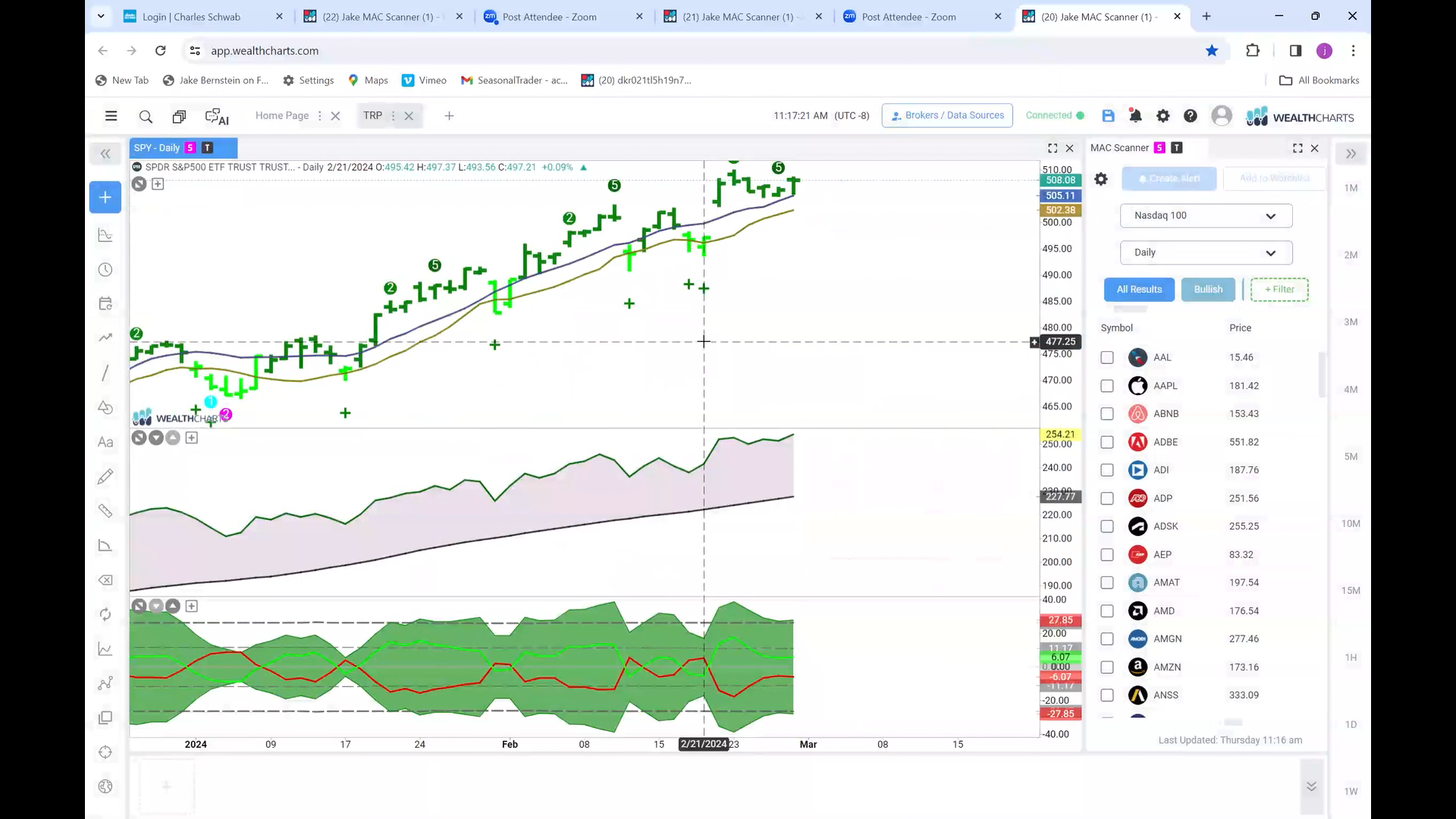This screenshot has height=819, width=1456.
Task: Click the Bullish filter button
Action: (1208, 290)
